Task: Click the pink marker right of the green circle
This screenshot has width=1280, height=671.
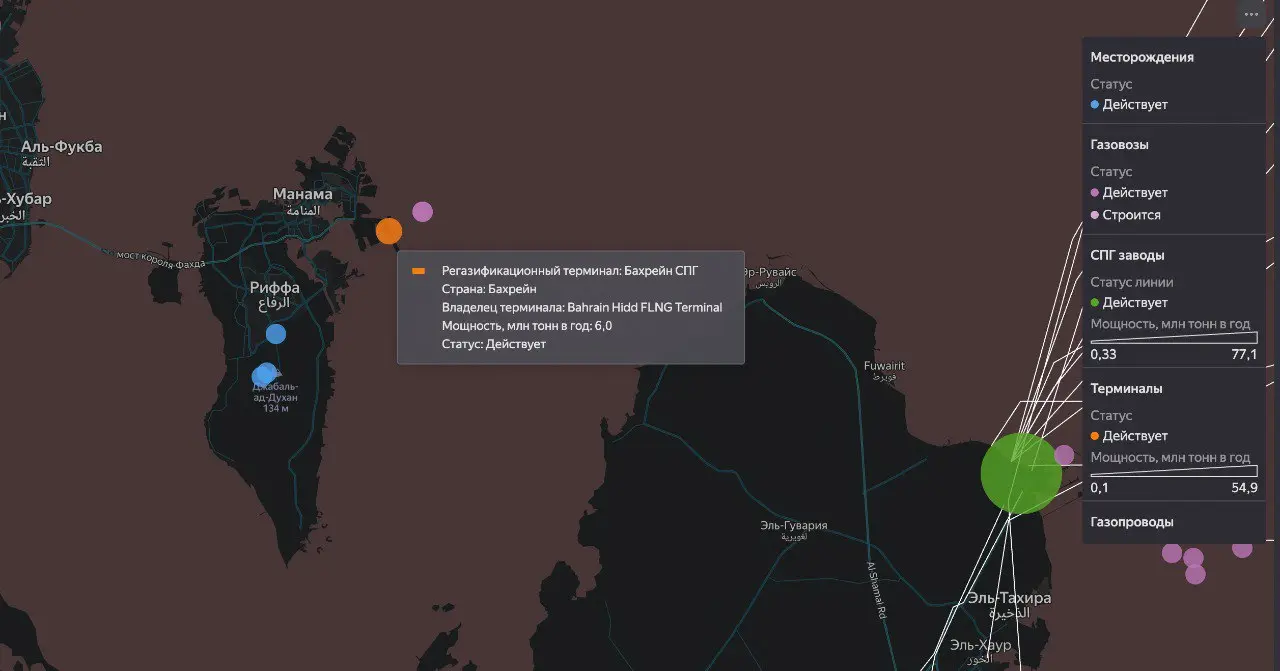Action: click(x=1064, y=455)
